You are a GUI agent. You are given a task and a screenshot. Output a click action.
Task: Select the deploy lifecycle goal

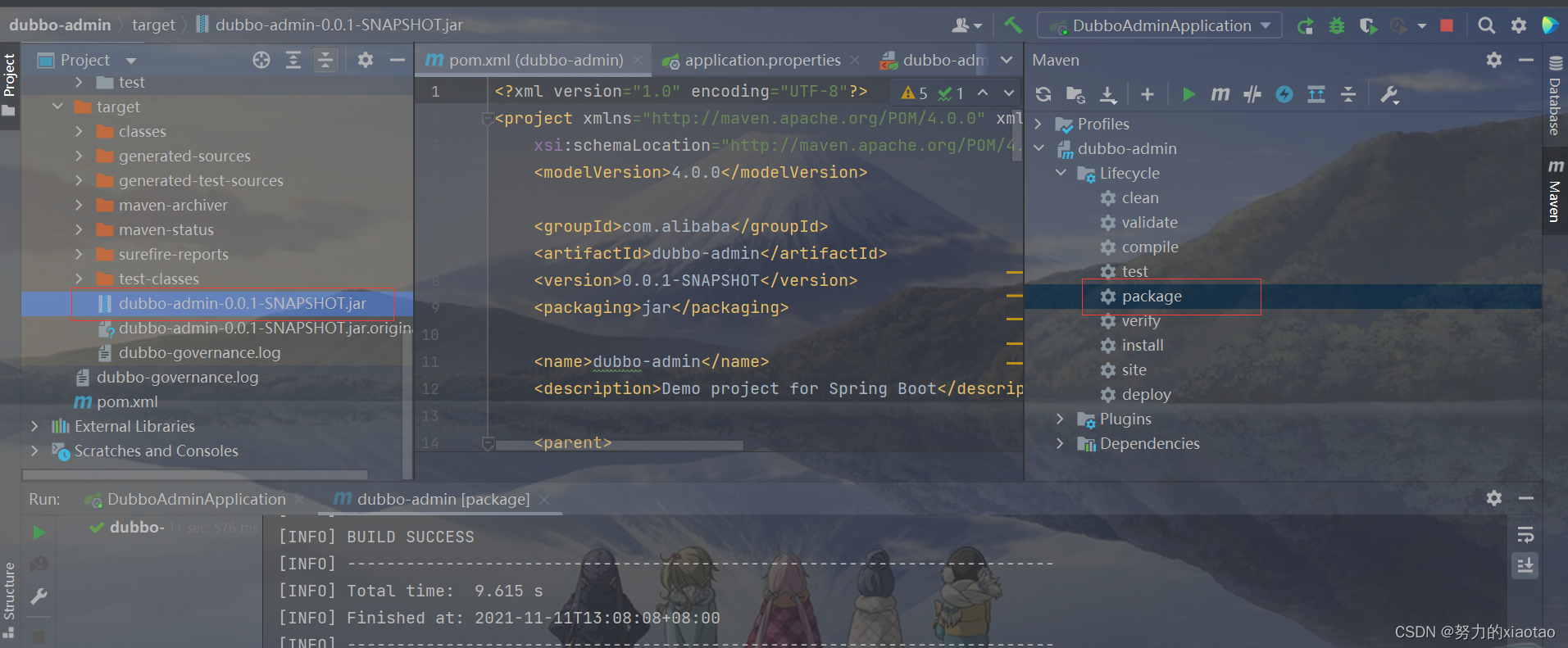coord(1145,394)
